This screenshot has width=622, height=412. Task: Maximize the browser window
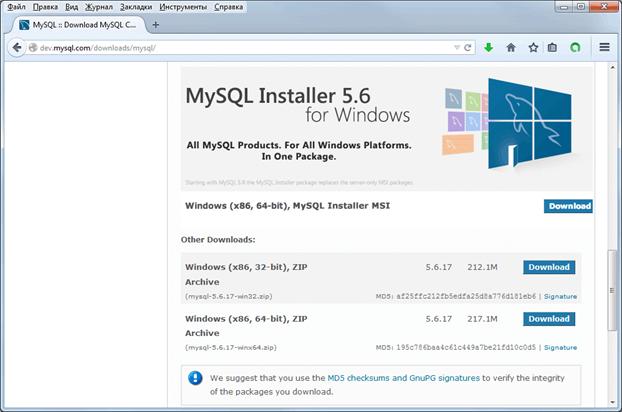pos(581,6)
